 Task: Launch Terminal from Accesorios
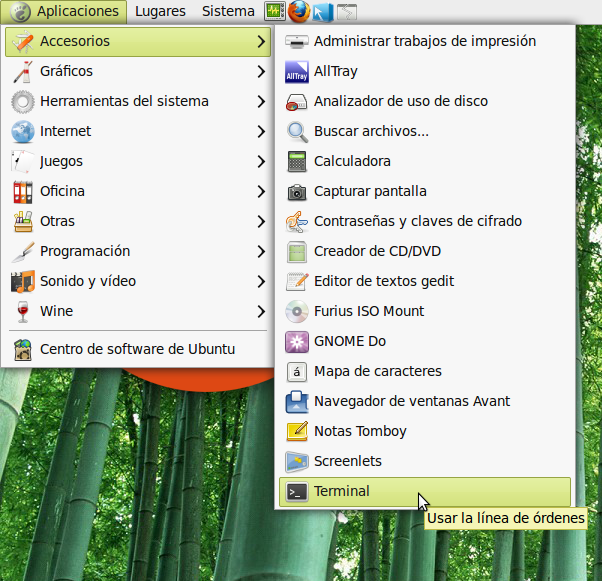click(x=425, y=492)
